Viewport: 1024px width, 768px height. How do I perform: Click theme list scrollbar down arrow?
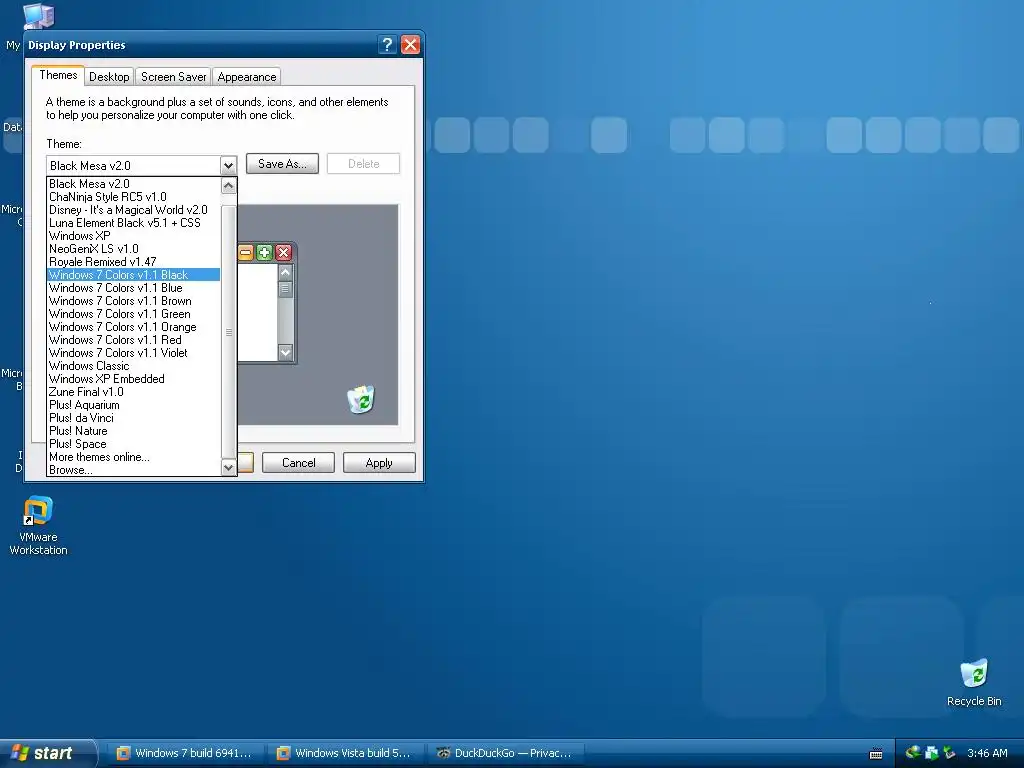pos(229,467)
